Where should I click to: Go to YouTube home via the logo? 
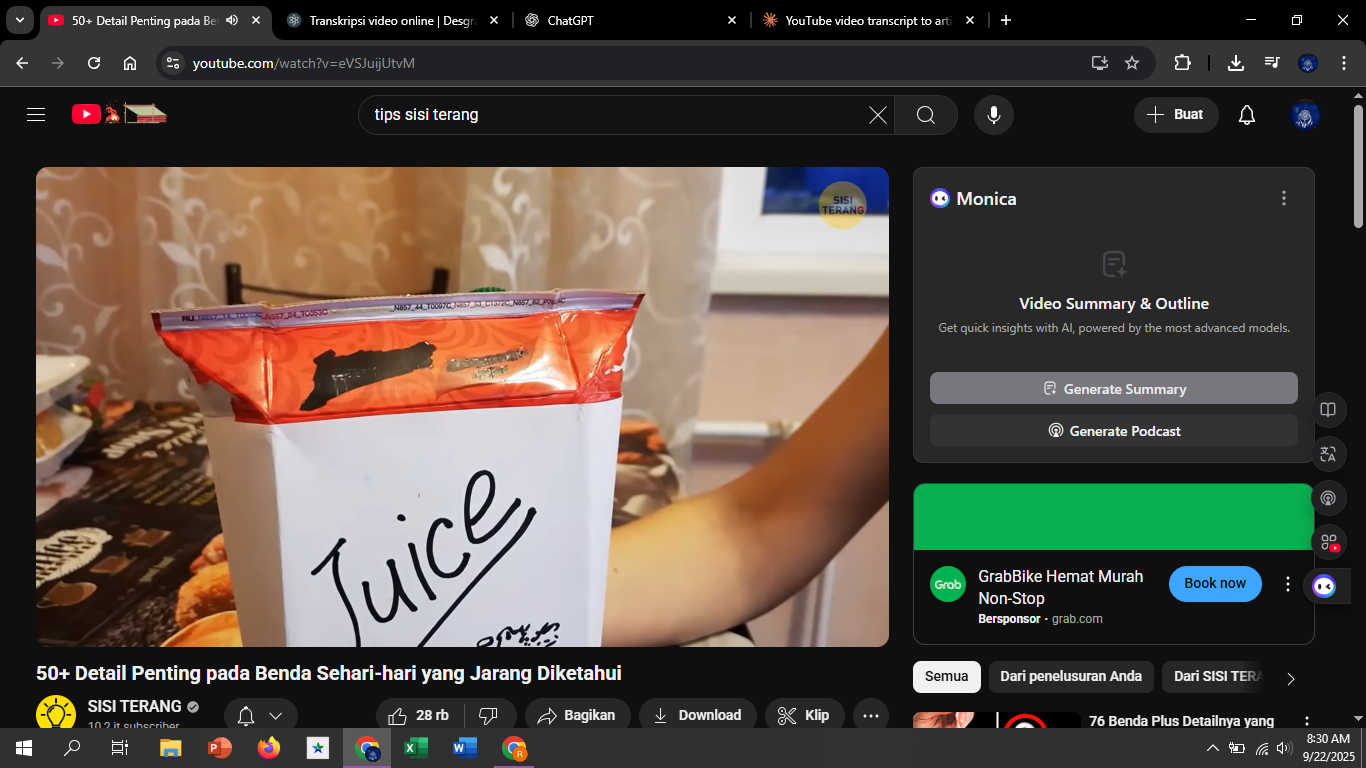(119, 114)
